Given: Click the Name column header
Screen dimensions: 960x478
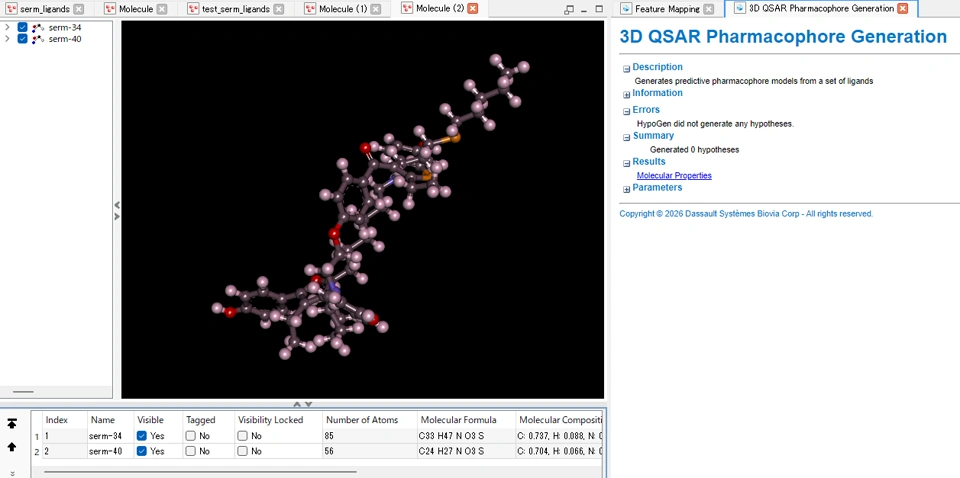Looking at the screenshot, I should coord(110,420).
